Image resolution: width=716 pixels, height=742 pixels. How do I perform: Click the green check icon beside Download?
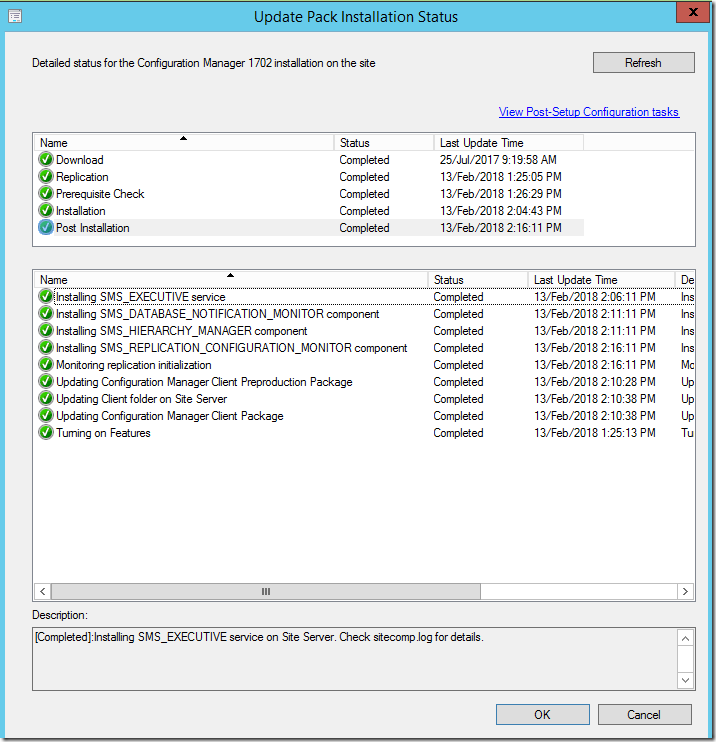pos(45,159)
